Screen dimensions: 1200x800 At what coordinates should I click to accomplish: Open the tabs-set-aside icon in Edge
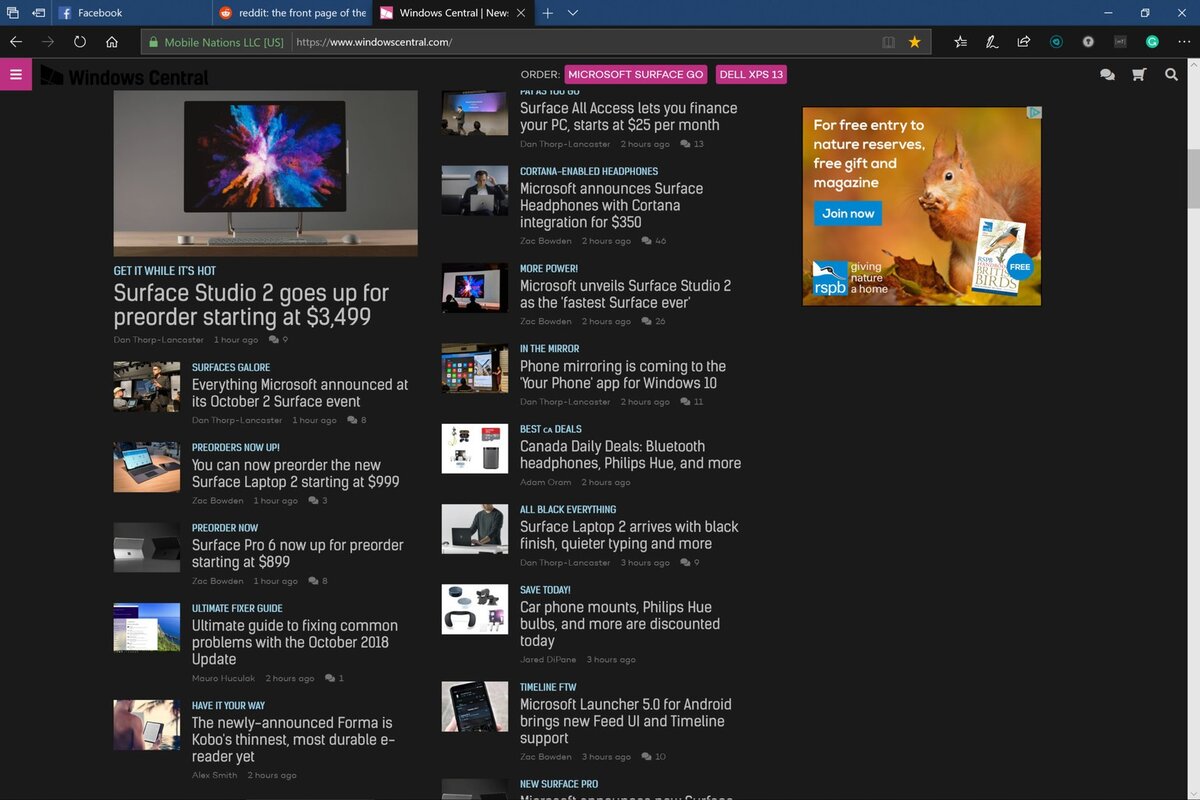click(x=13, y=13)
